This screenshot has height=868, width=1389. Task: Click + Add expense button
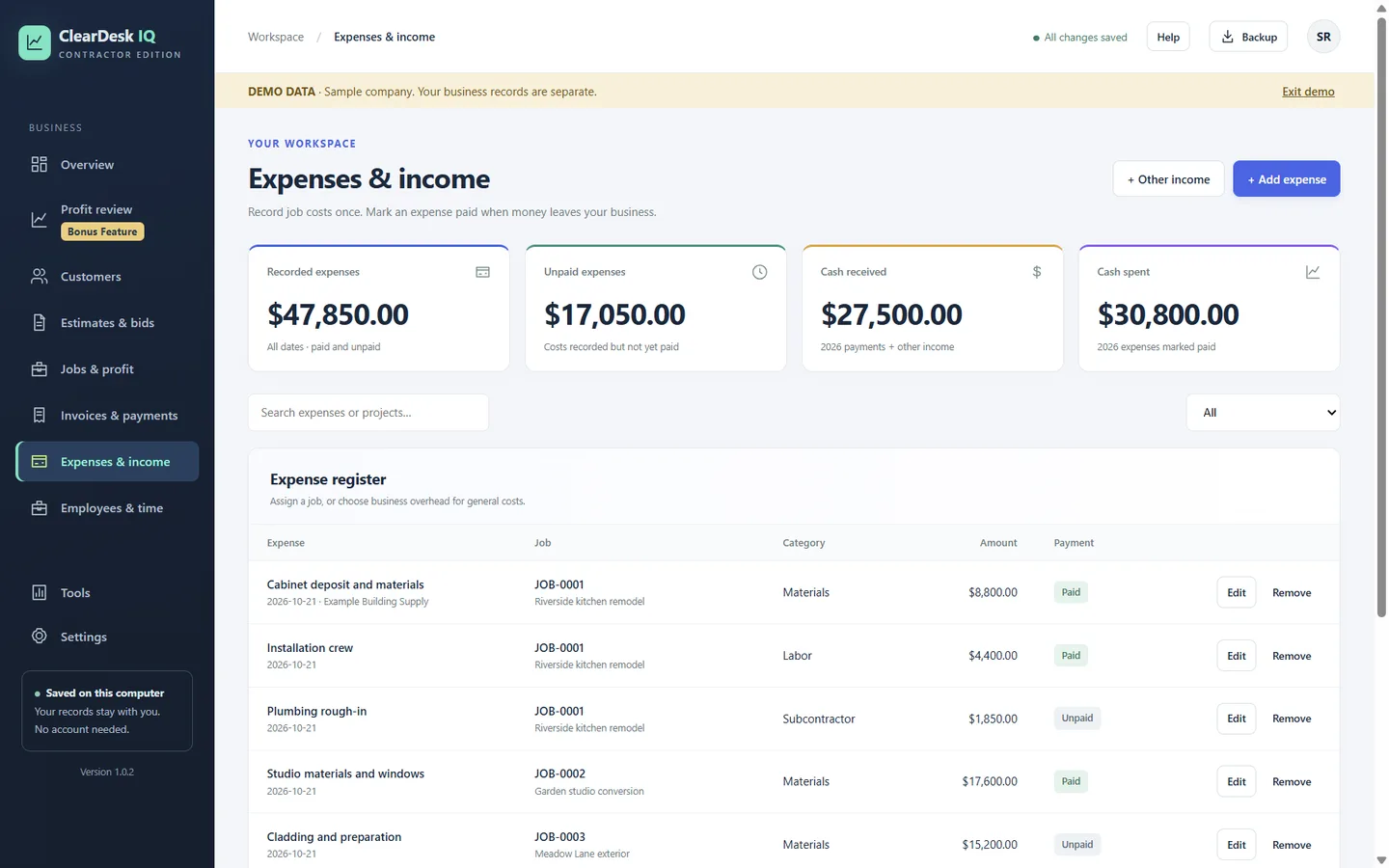pos(1287,178)
